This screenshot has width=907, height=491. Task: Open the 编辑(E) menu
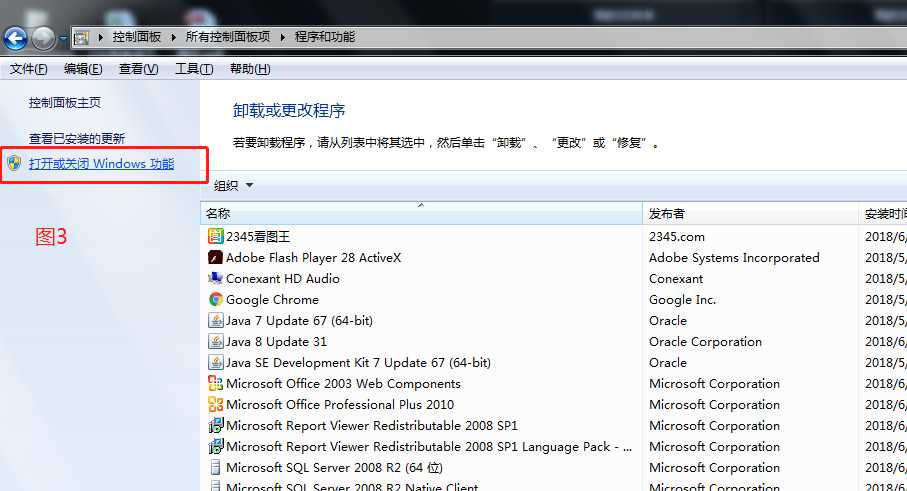(x=83, y=69)
